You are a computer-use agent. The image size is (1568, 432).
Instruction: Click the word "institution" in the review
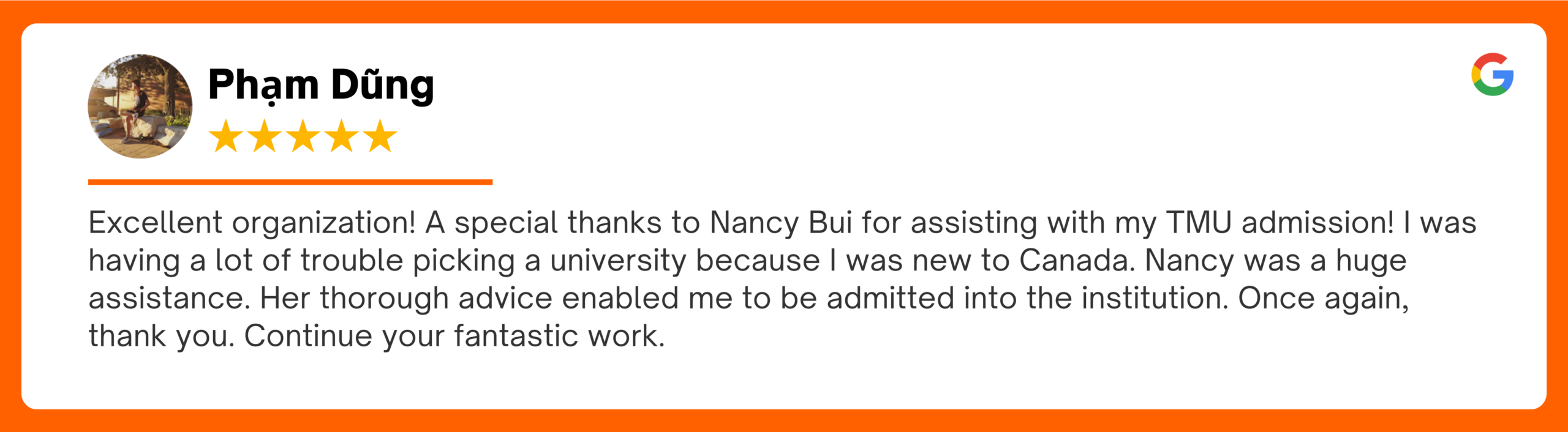pyautogui.click(x=1151, y=298)
